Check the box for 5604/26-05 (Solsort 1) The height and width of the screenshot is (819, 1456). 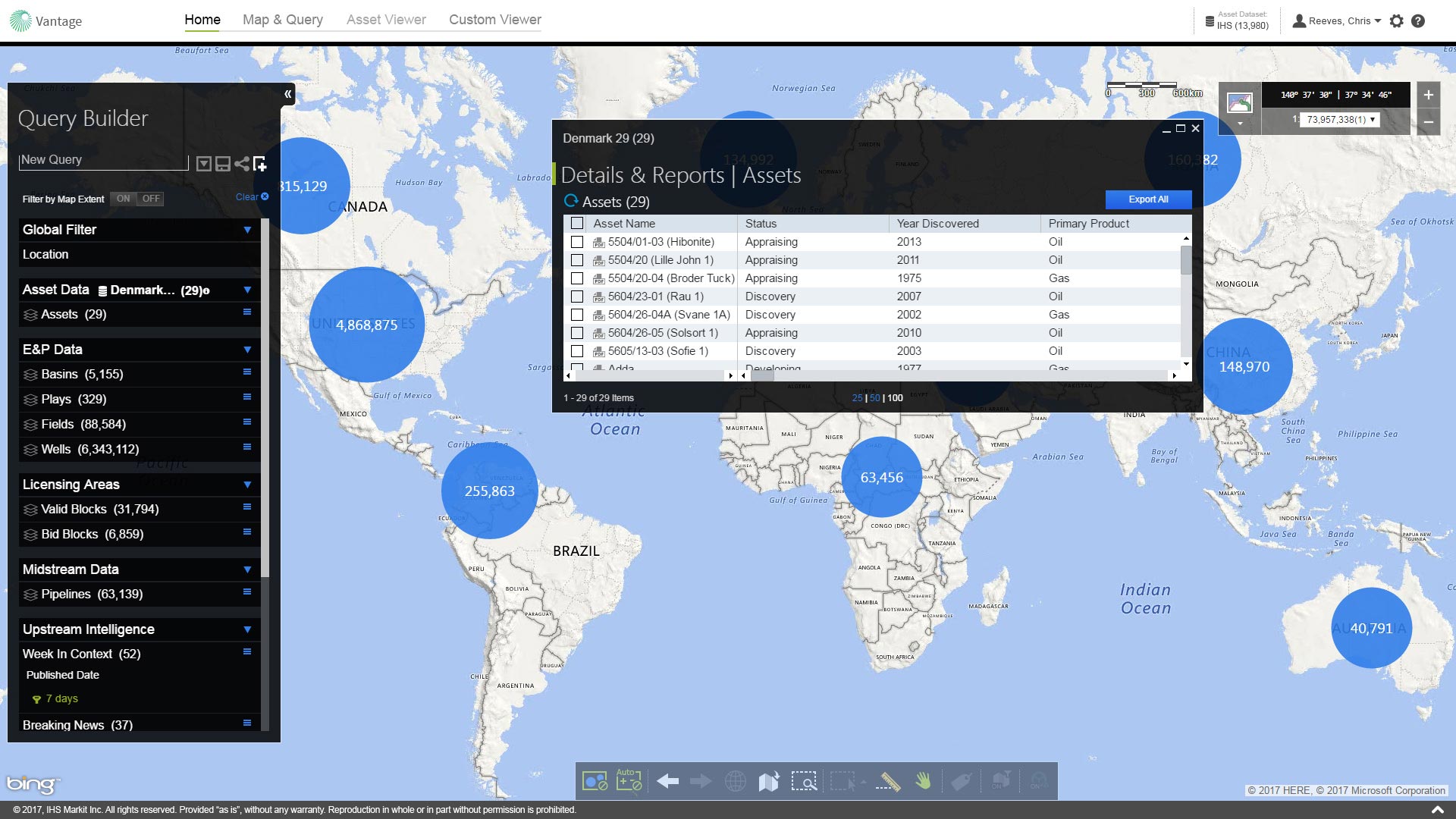click(x=577, y=333)
